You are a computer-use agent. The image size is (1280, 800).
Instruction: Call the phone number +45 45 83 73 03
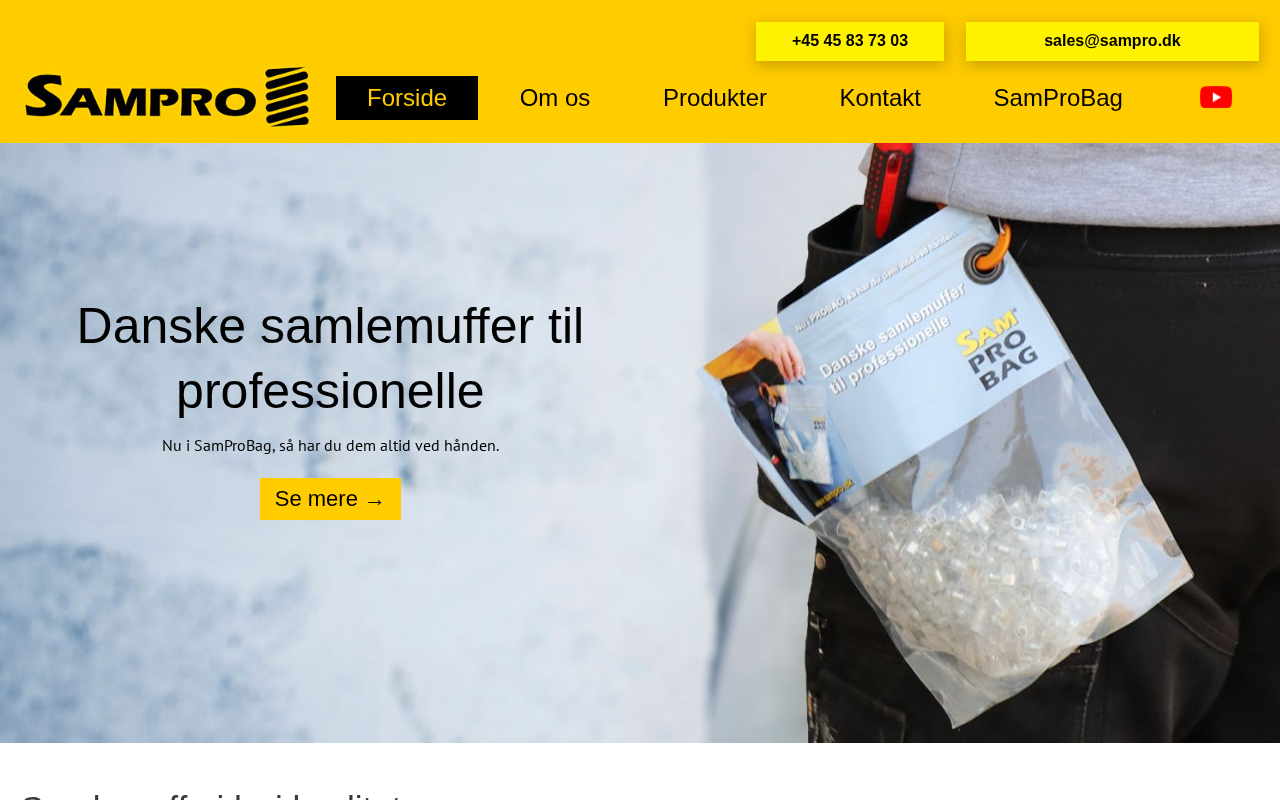(850, 41)
